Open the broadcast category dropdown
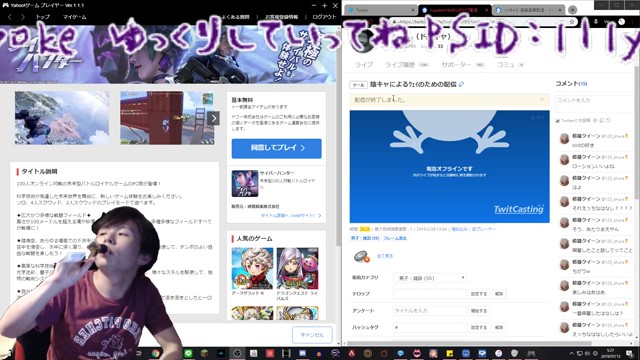640x360 pixels. (430, 278)
